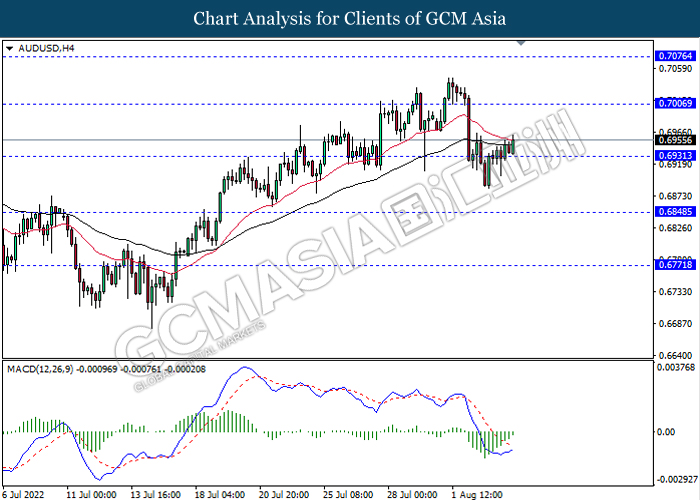This screenshot has width=700, height=500.
Task: Click the 0.69313 support price label
Action: [675, 156]
